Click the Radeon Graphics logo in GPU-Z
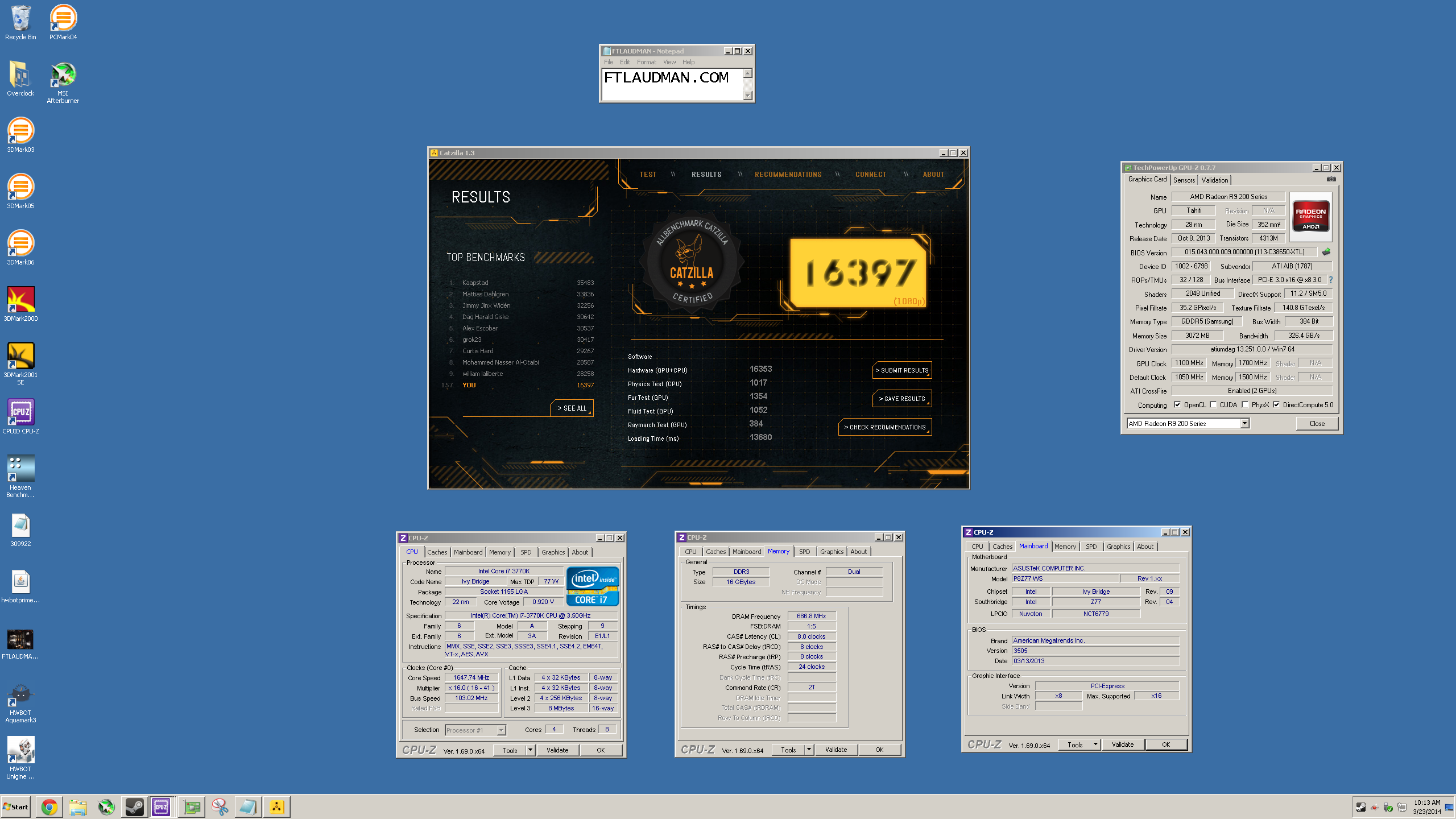1456x819 pixels. pos(1310,217)
